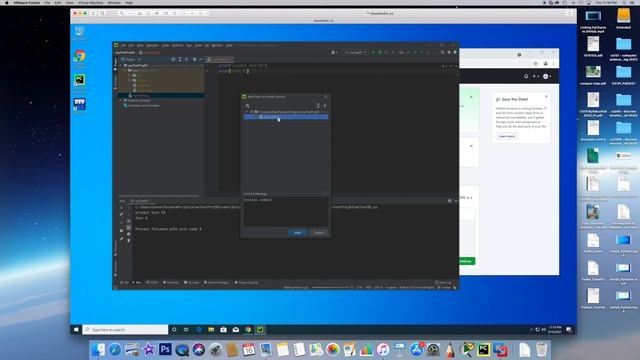Viewport: 640px width, 360px height.
Task: Open Python Console tool window tab
Action: pyautogui.click(x=247, y=282)
